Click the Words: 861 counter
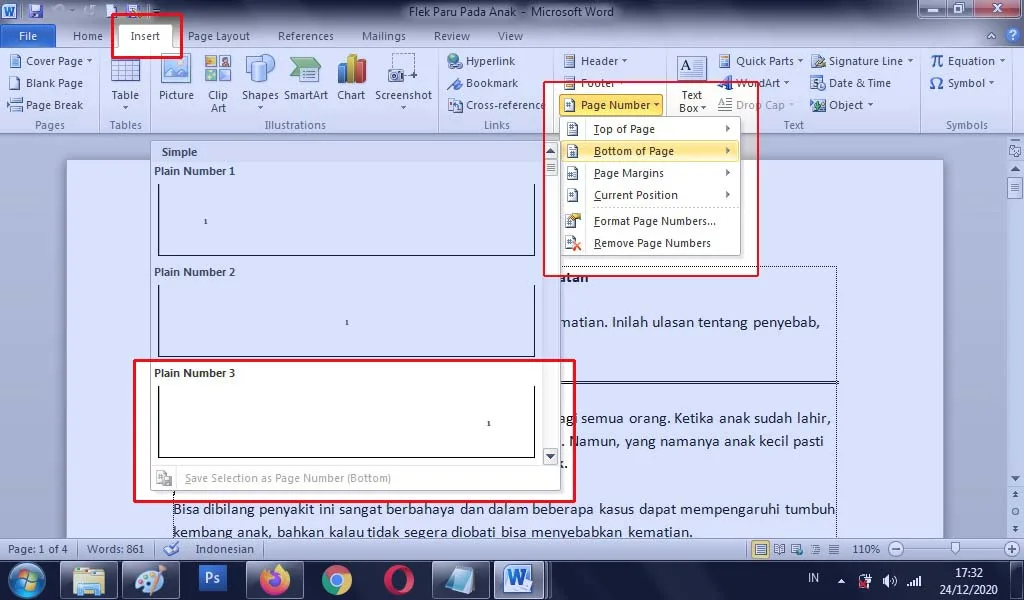 tap(116, 549)
